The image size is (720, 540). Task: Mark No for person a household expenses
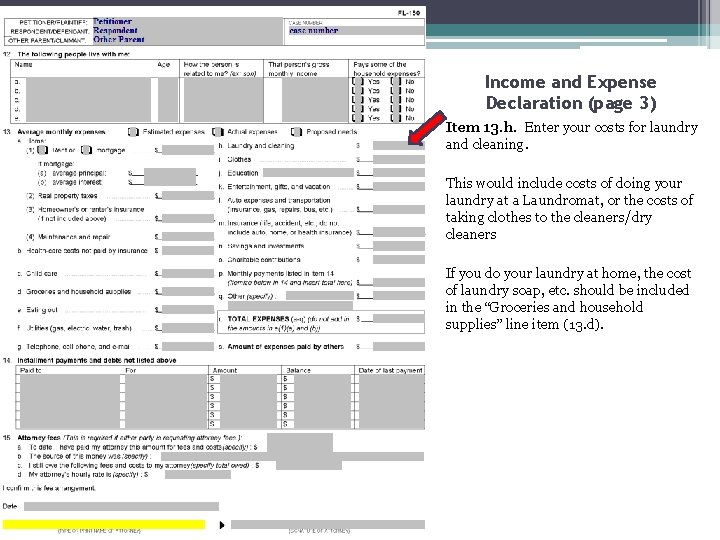click(x=396, y=82)
